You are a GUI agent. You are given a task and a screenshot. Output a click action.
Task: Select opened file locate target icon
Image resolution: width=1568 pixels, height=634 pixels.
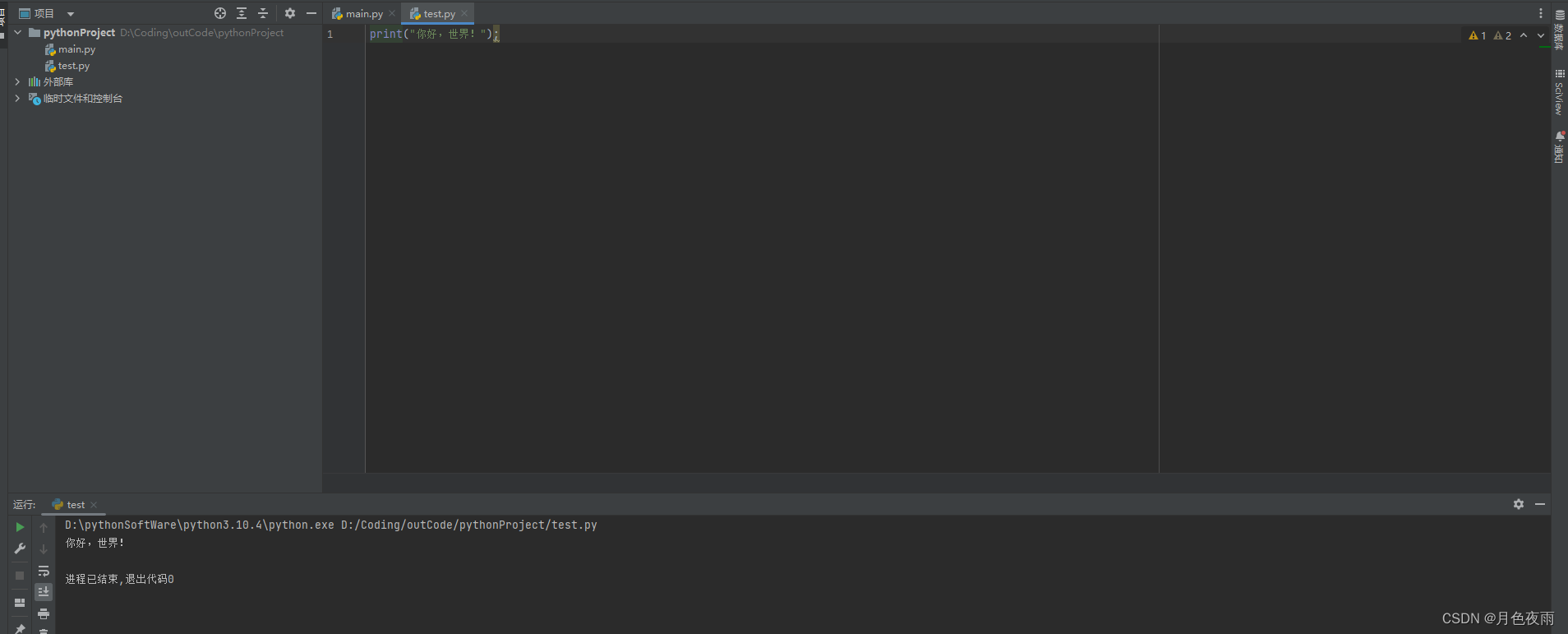(x=220, y=13)
